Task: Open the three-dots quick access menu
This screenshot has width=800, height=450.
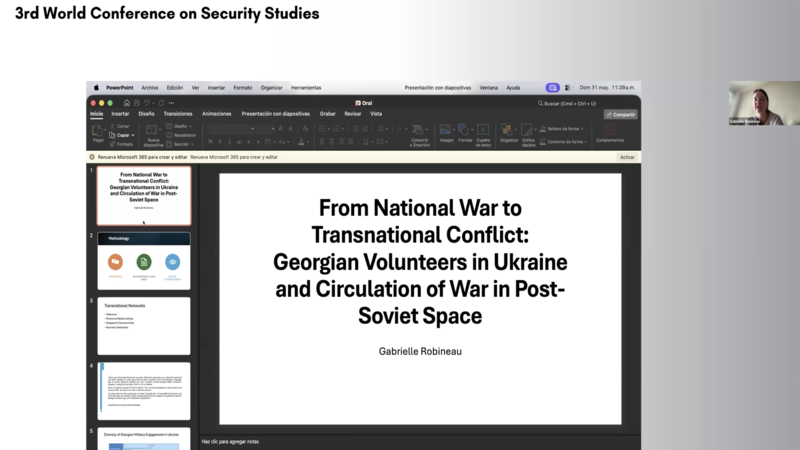Action: point(171,103)
